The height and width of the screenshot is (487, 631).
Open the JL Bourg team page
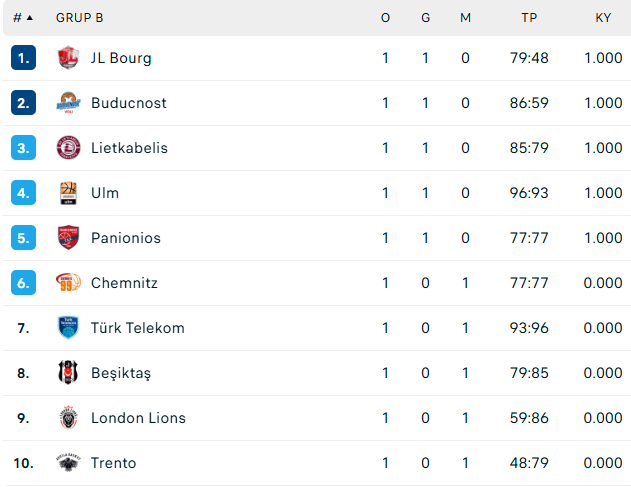[x=121, y=58]
